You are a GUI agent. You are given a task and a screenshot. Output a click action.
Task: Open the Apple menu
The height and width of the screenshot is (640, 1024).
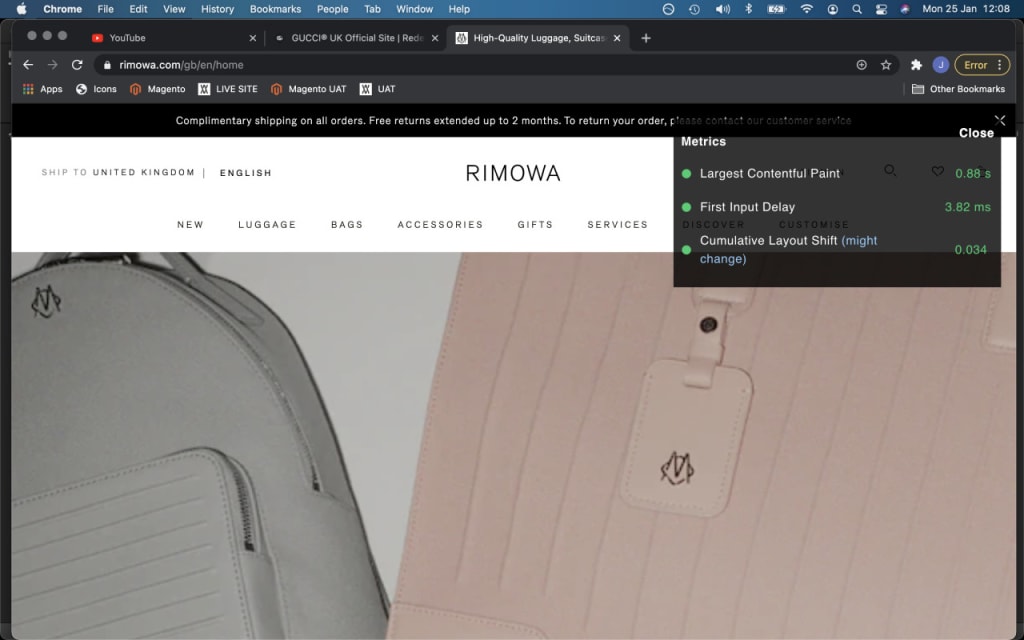pos(22,9)
